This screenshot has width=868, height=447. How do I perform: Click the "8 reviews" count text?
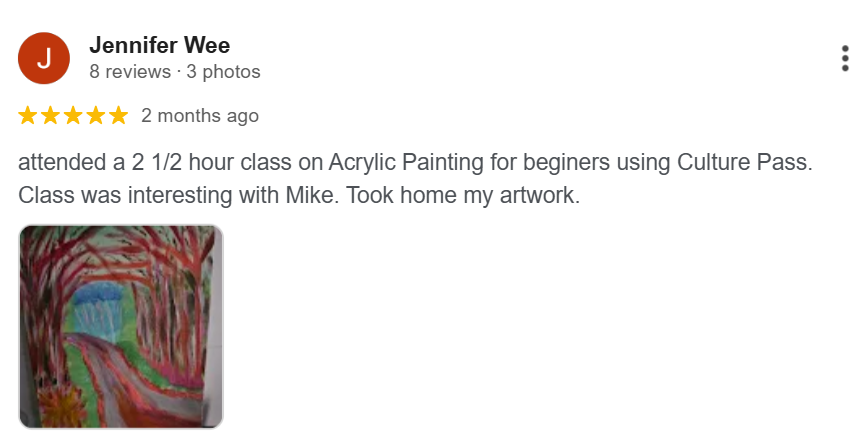(129, 72)
